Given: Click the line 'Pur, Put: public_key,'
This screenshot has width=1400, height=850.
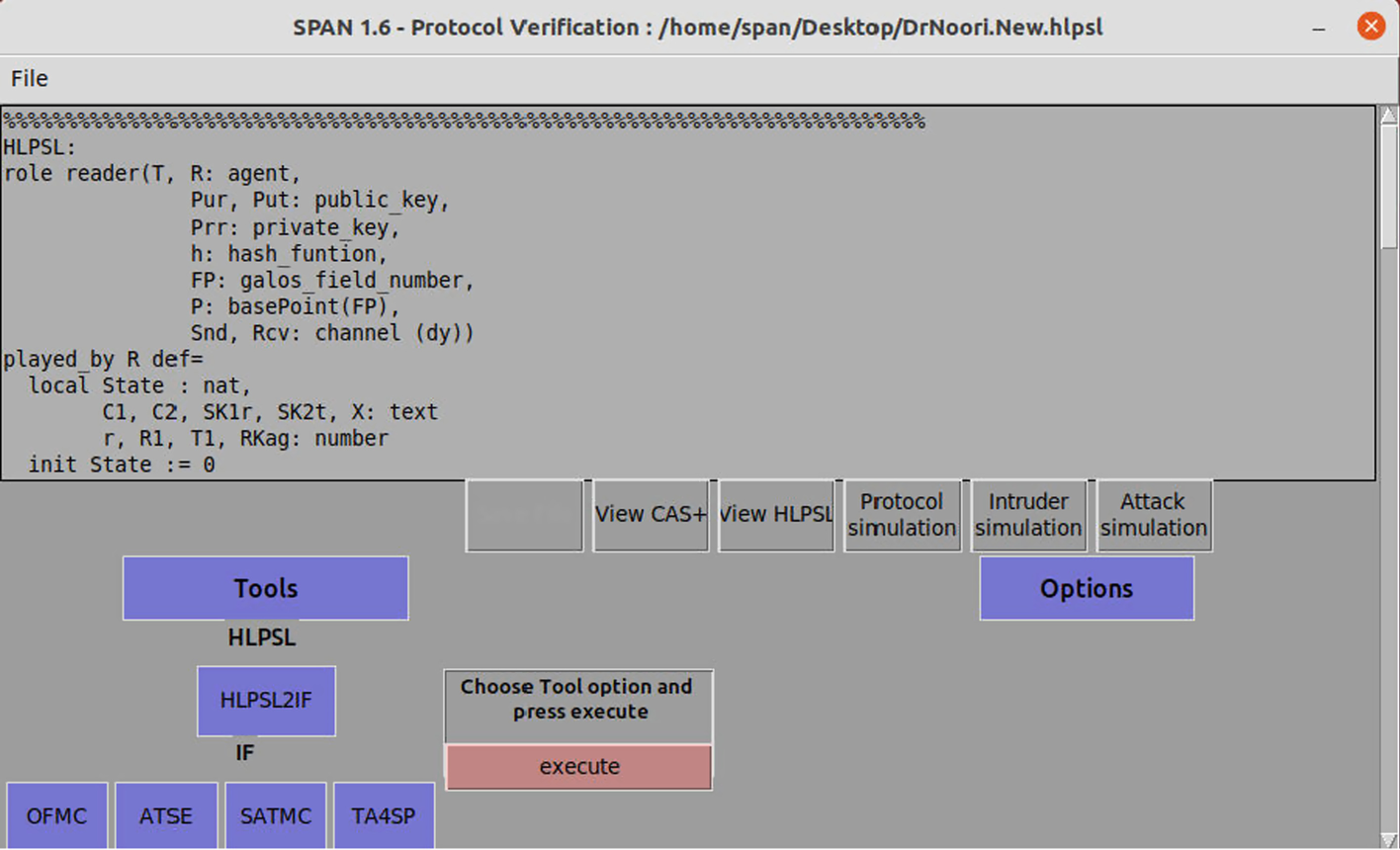Looking at the screenshot, I should click(320, 201).
